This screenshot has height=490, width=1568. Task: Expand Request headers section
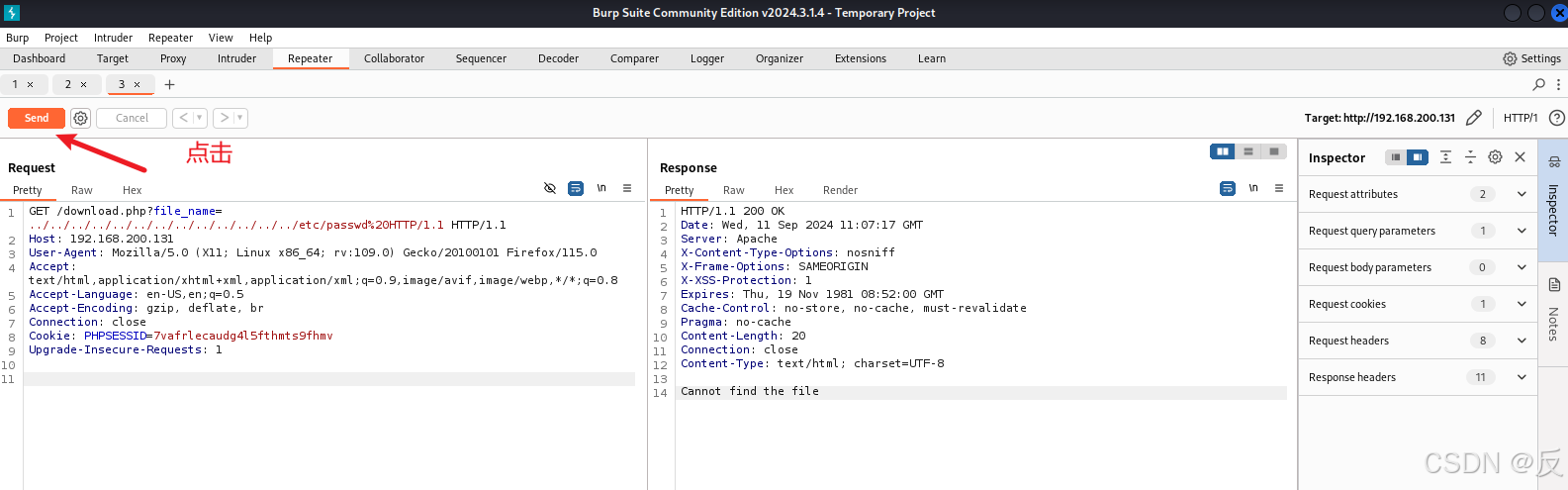point(1418,341)
